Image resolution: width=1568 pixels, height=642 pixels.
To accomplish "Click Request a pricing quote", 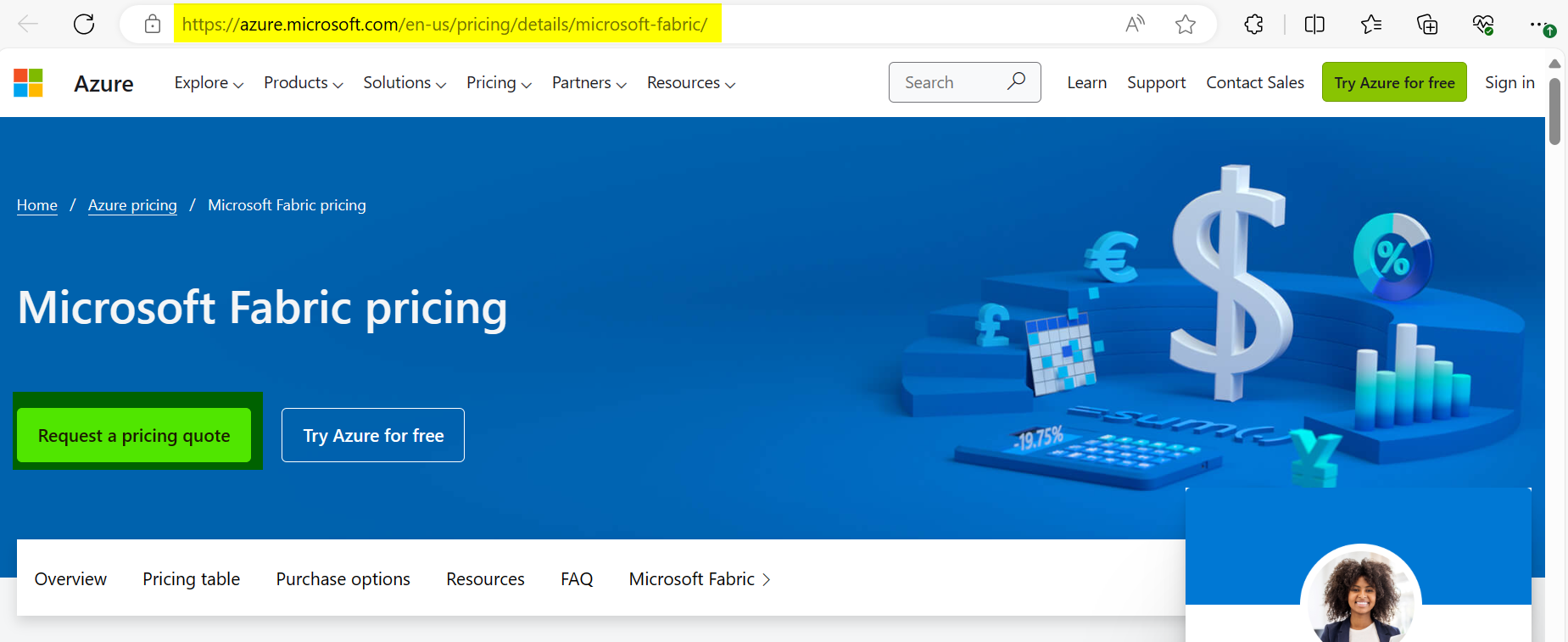I will point(134,435).
